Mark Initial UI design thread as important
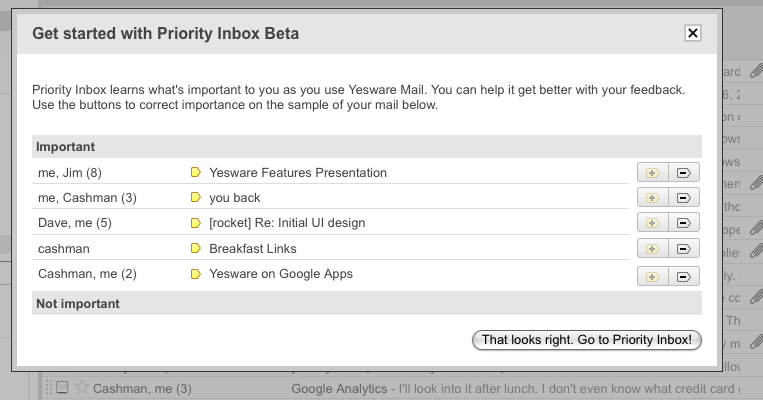This screenshot has height=400, width=763. [653, 223]
